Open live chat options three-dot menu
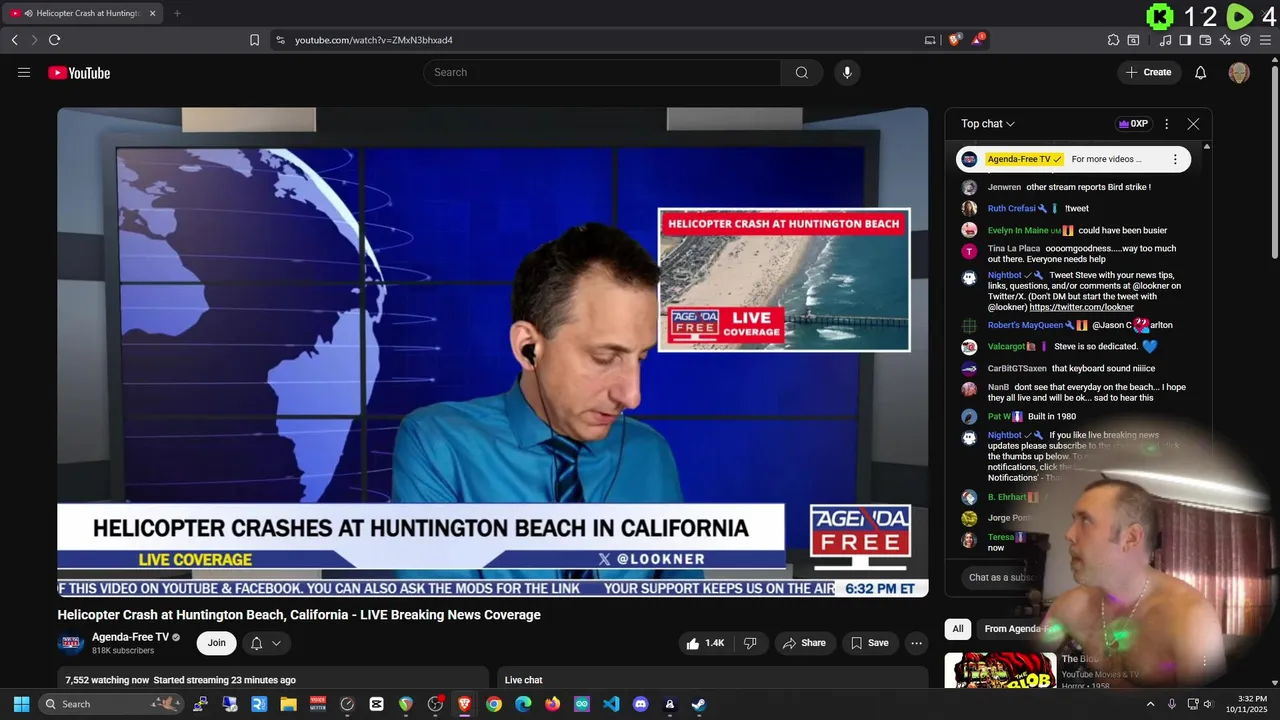1280x720 pixels. (1166, 124)
